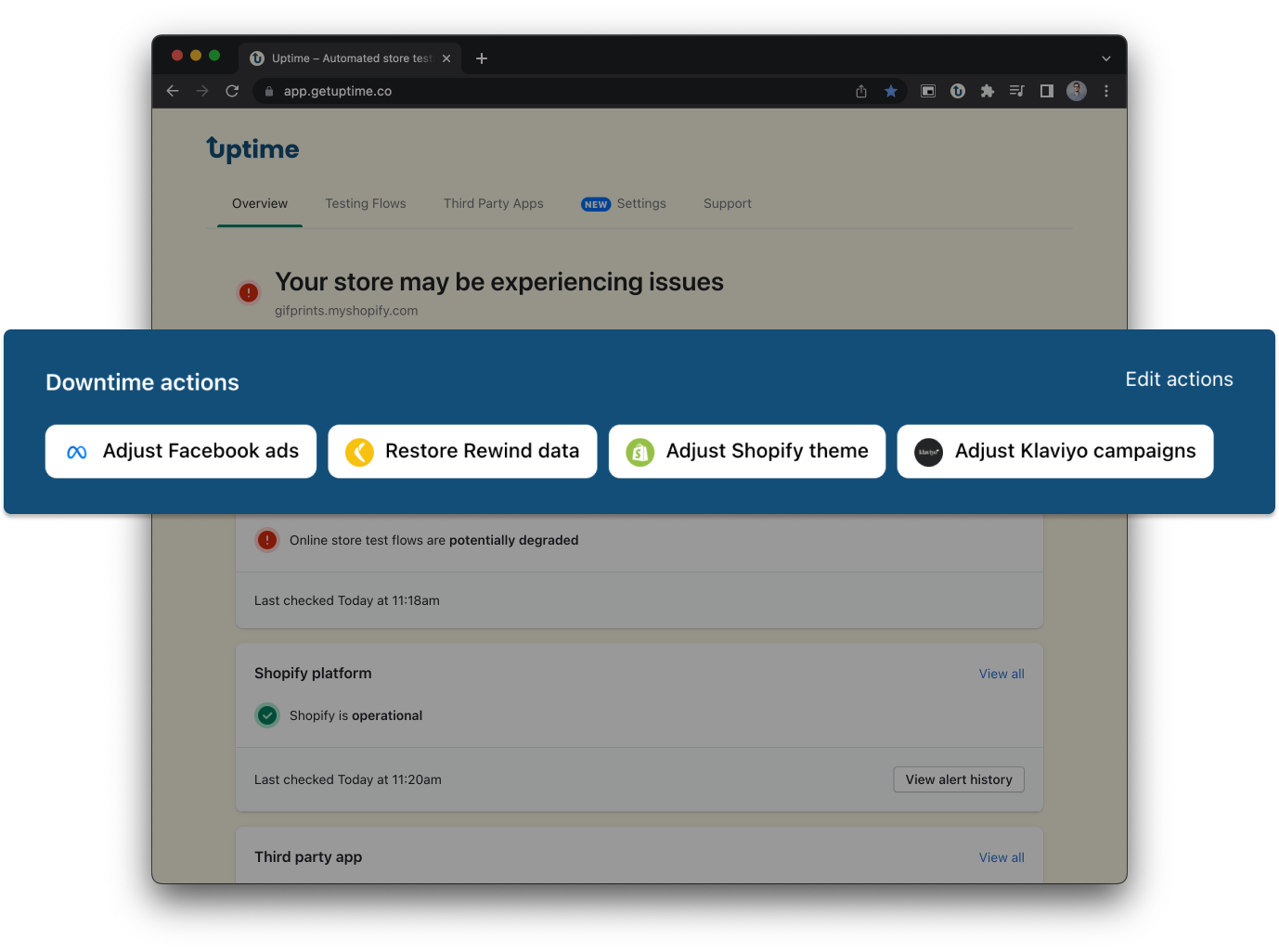Screen dimensions: 1279x952
Task: Click the macOS green fullscreen button
Action: (x=214, y=56)
